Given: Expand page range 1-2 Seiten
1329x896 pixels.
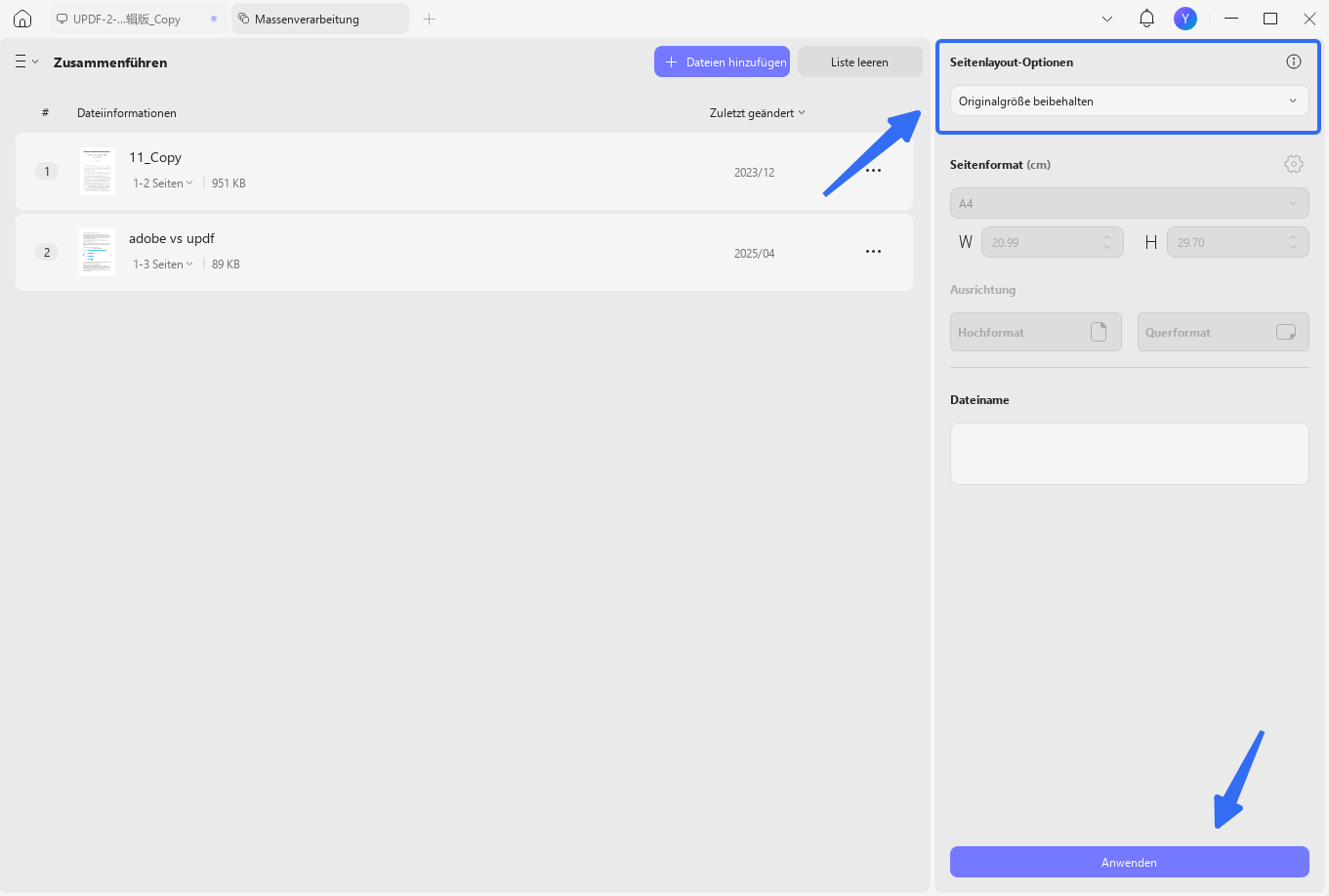Looking at the screenshot, I should tap(163, 183).
